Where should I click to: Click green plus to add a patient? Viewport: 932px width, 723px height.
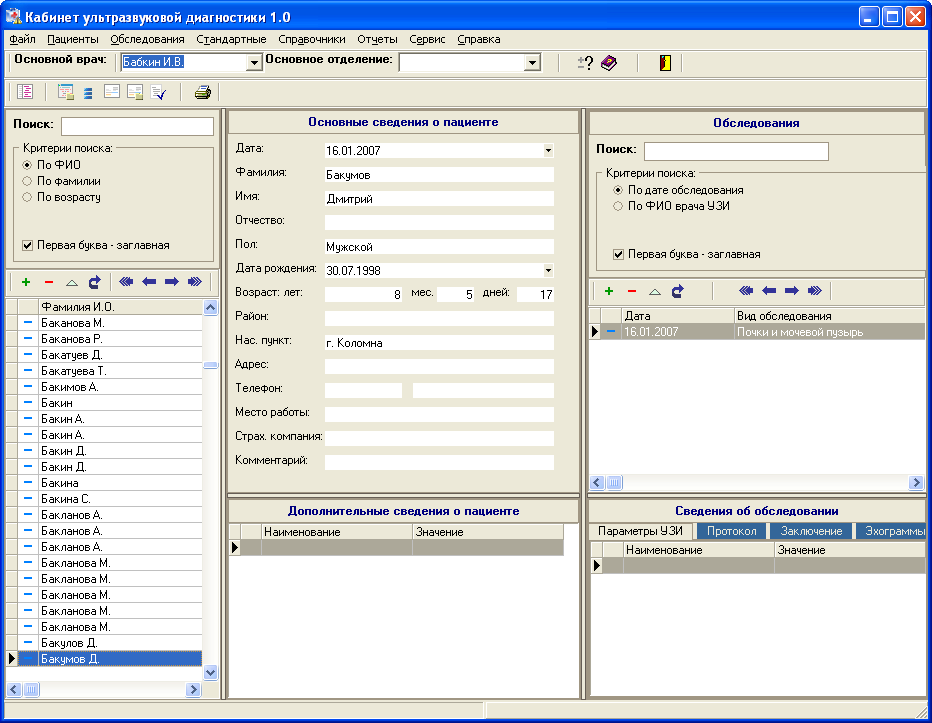pos(26,282)
